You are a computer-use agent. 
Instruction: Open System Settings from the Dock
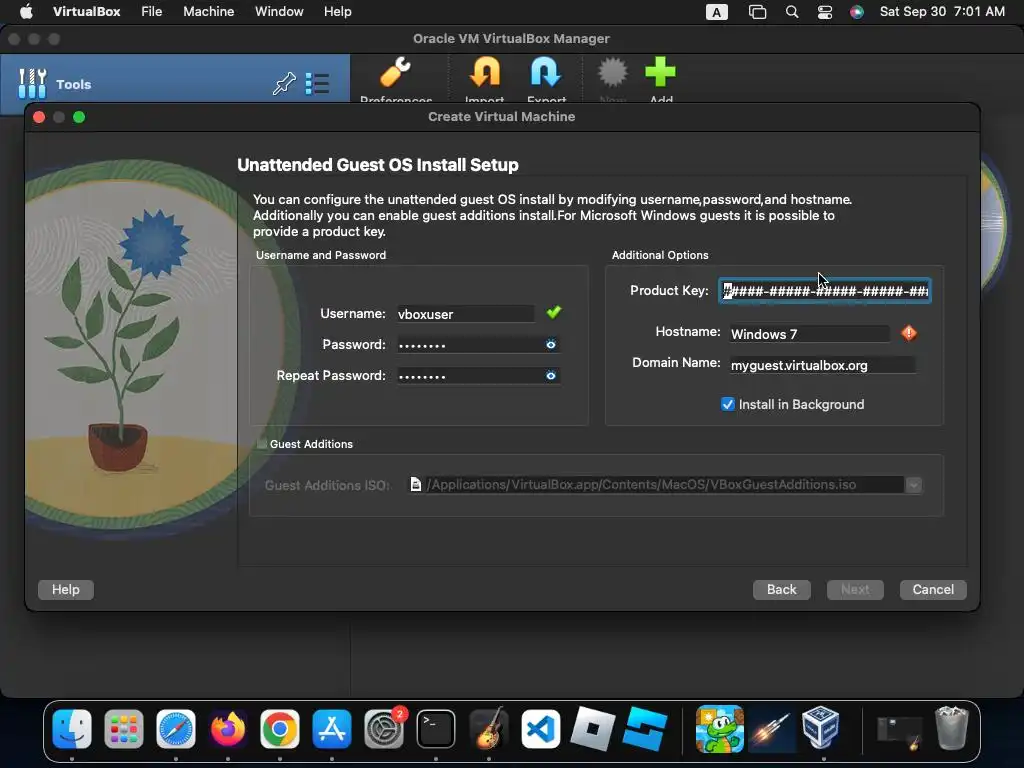pos(384,729)
